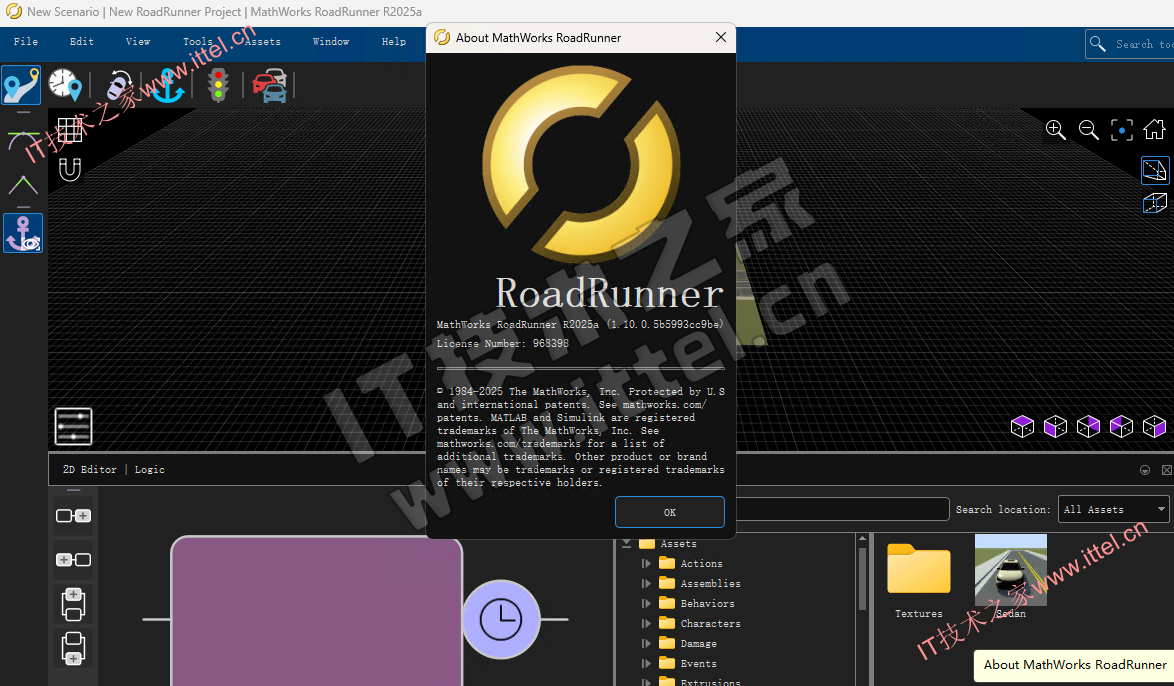Add logic node to the right

pos(73,516)
